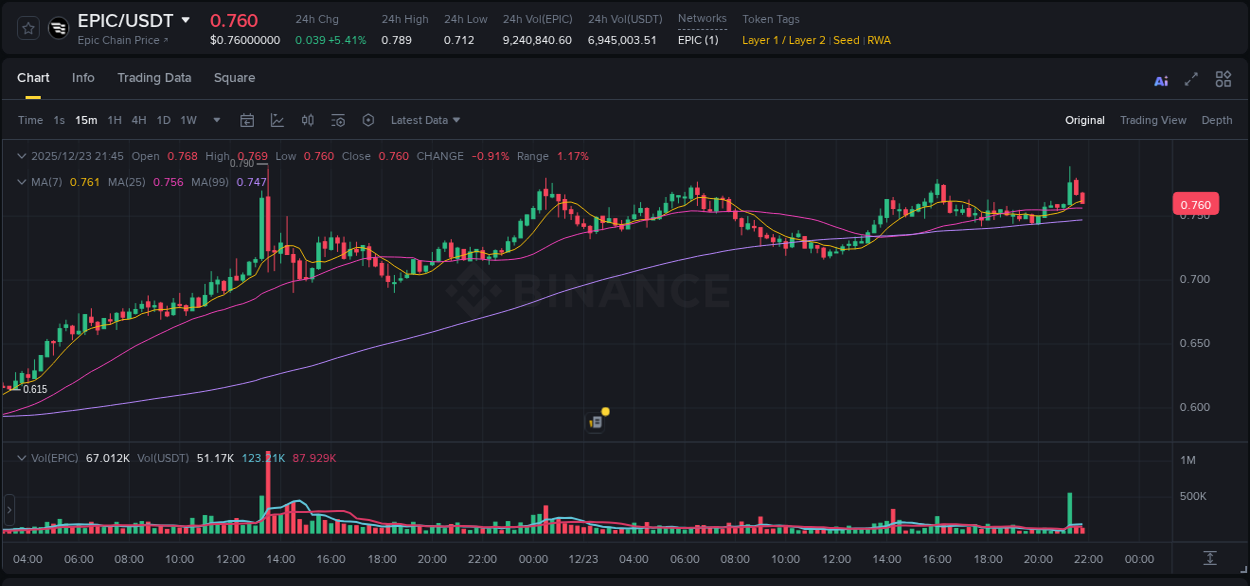Switch chart to Original mode
The image size is (1250, 586).
[1084, 120]
